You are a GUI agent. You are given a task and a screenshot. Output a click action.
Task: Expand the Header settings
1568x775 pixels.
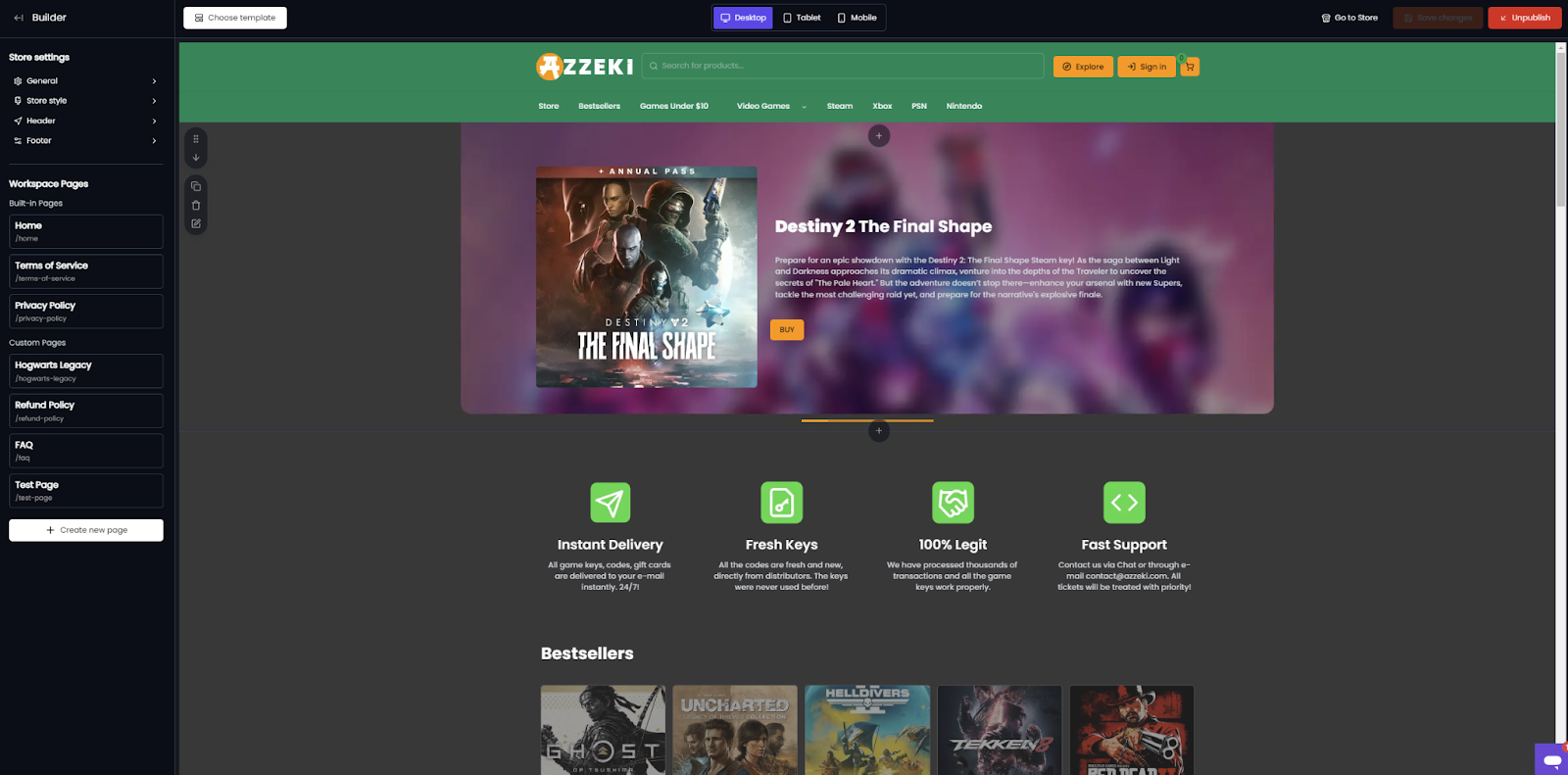point(85,121)
